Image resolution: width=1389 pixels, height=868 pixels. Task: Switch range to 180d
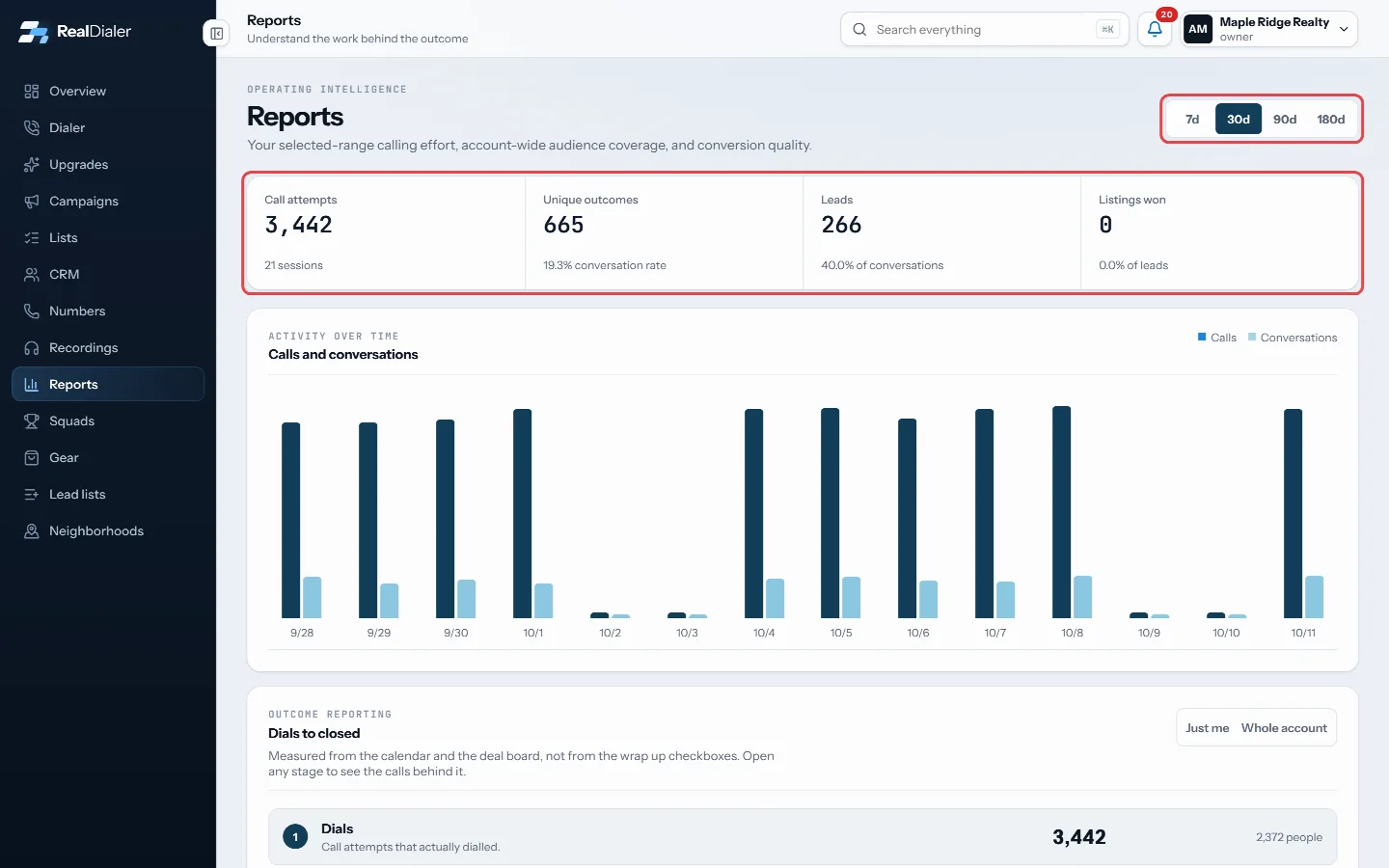click(1331, 120)
